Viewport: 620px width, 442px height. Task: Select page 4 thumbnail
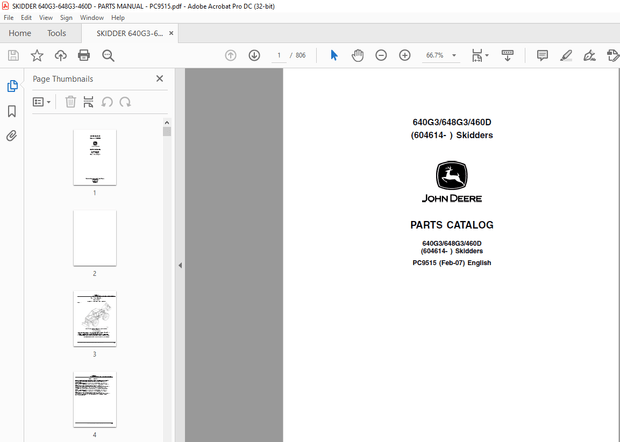95,399
